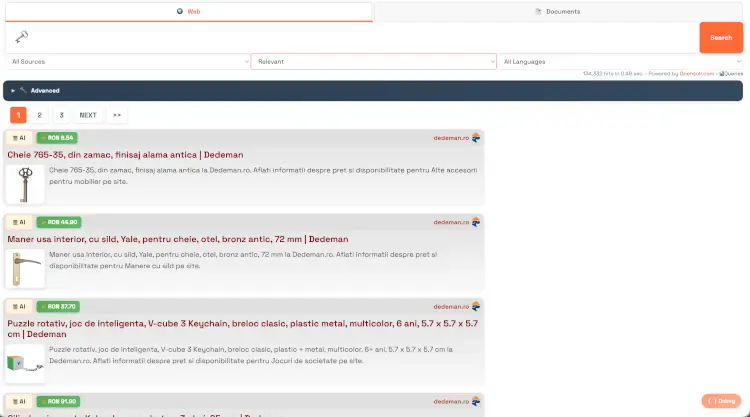Open the Cheie 765-35 result link
Screen dimensions: 750x417
click(x=125, y=155)
